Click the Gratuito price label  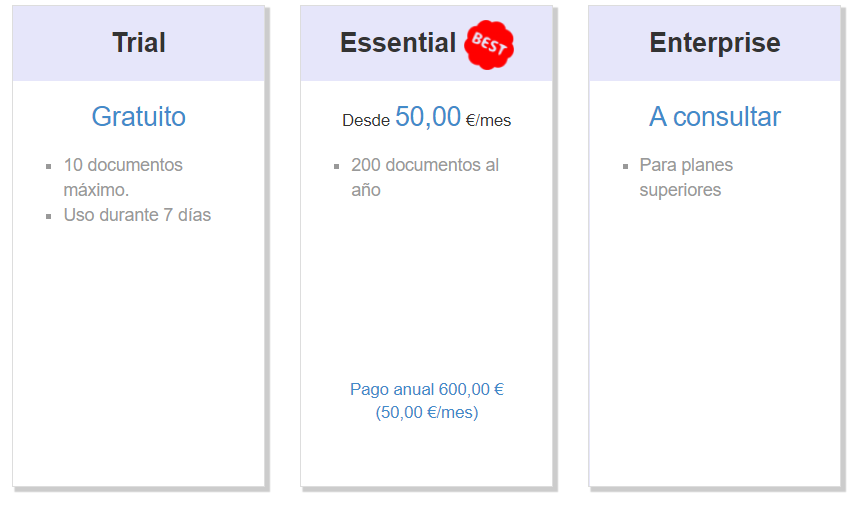point(138,116)
